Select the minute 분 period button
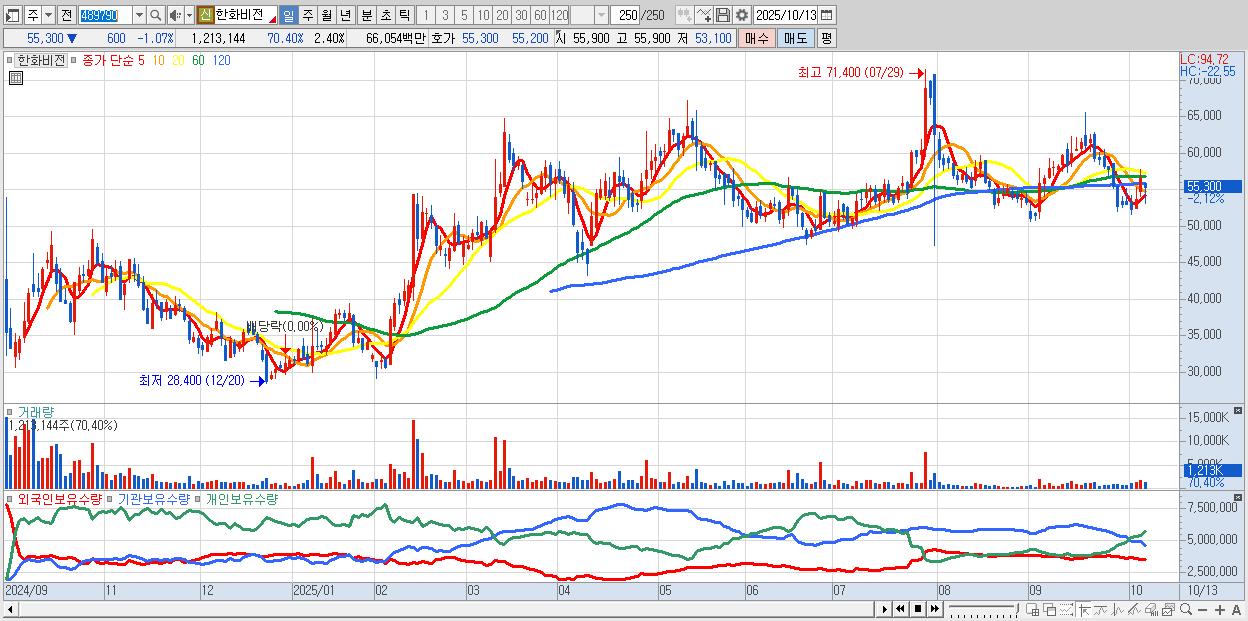The width and height of the screenshot is (1248, 621). point(366,15)
